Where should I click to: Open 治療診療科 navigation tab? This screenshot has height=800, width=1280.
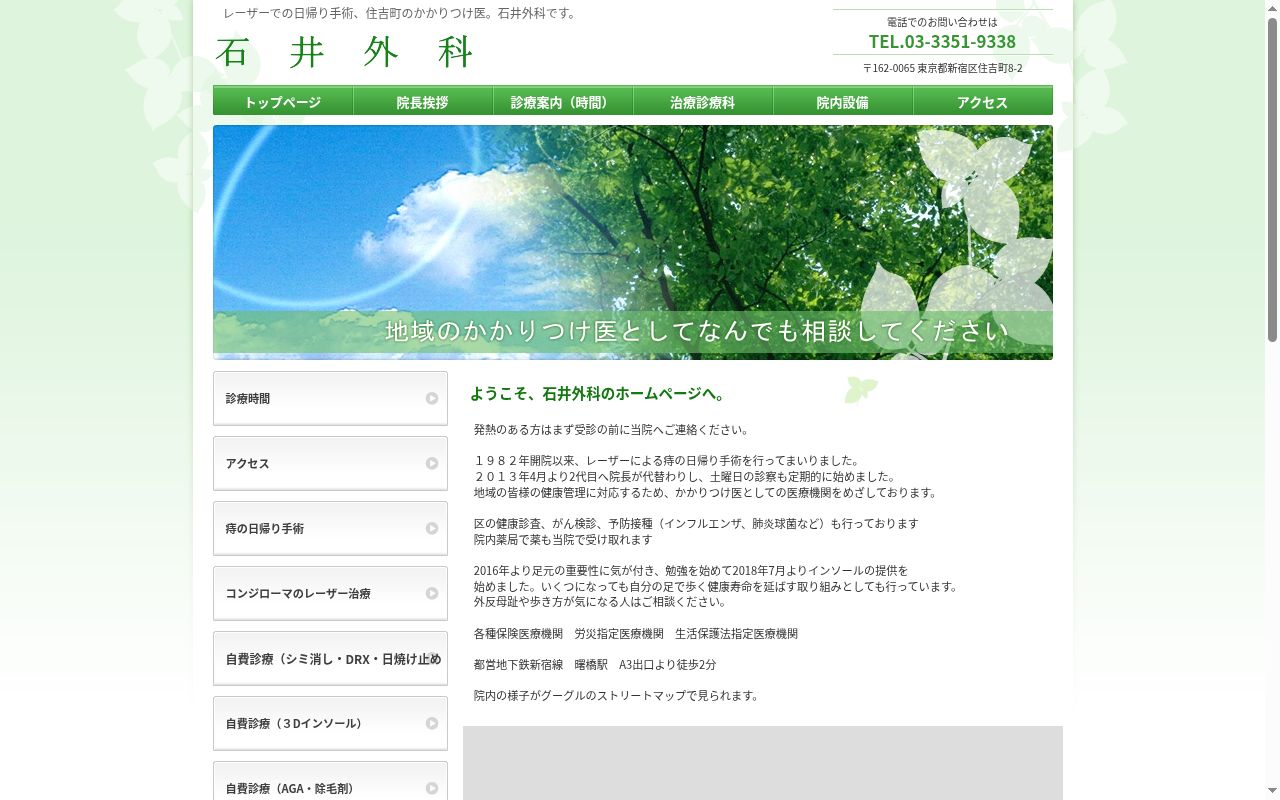(703, 101)
